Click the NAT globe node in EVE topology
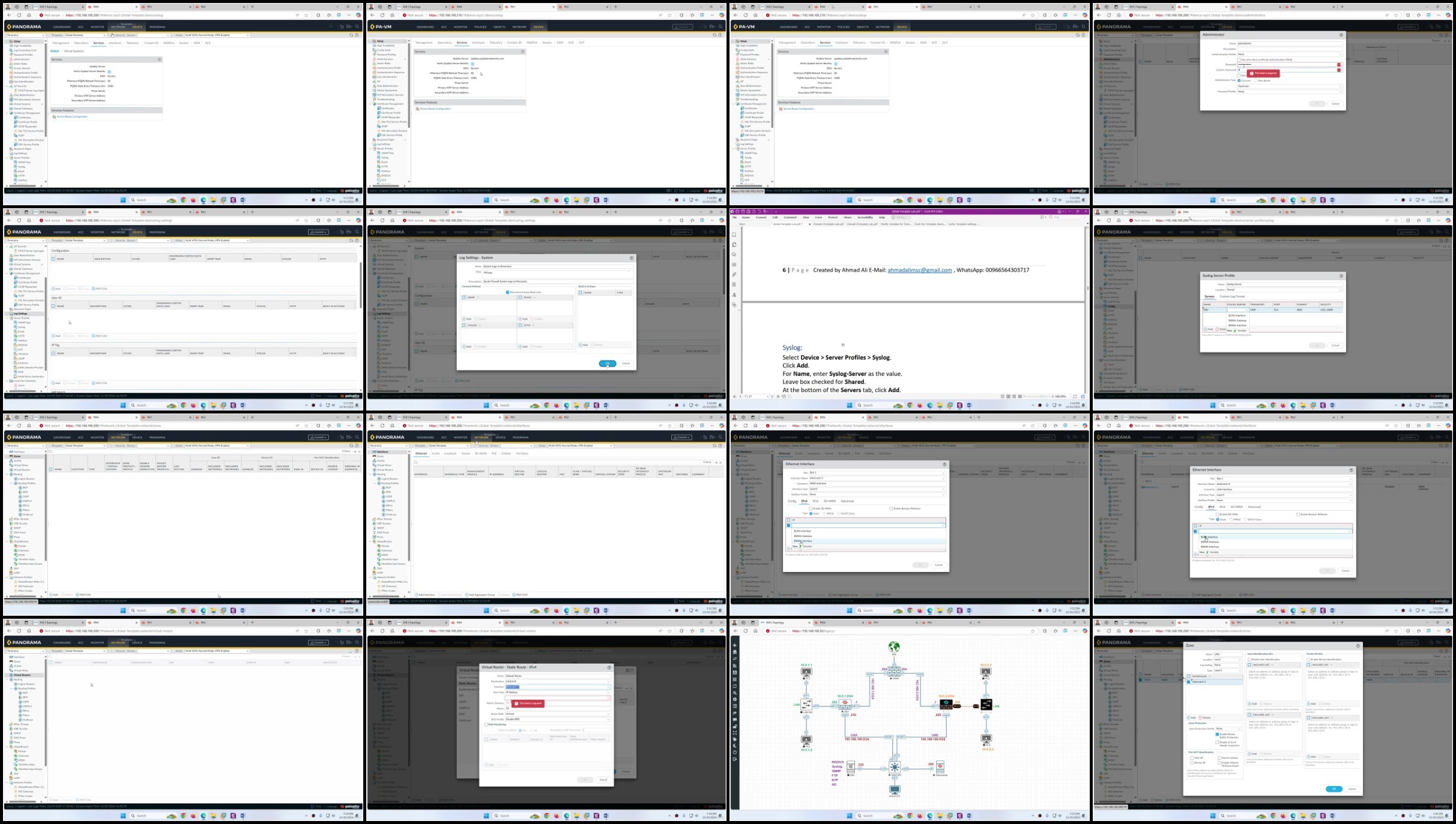Viewport: 1456px width, 824px height. coord(894,647)
